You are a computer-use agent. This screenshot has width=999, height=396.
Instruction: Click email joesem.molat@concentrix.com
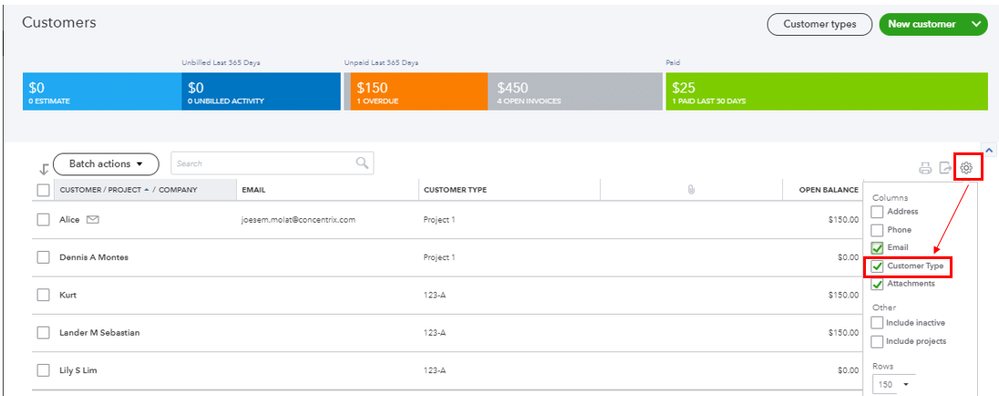pyautogui.click(x=298, y=220)
